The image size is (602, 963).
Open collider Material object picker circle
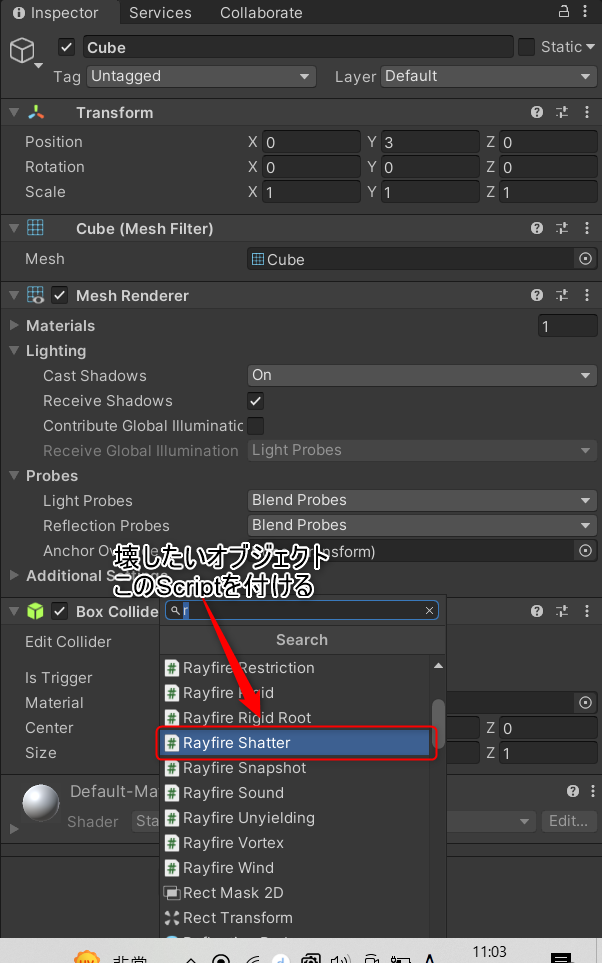tap(585, 703)
